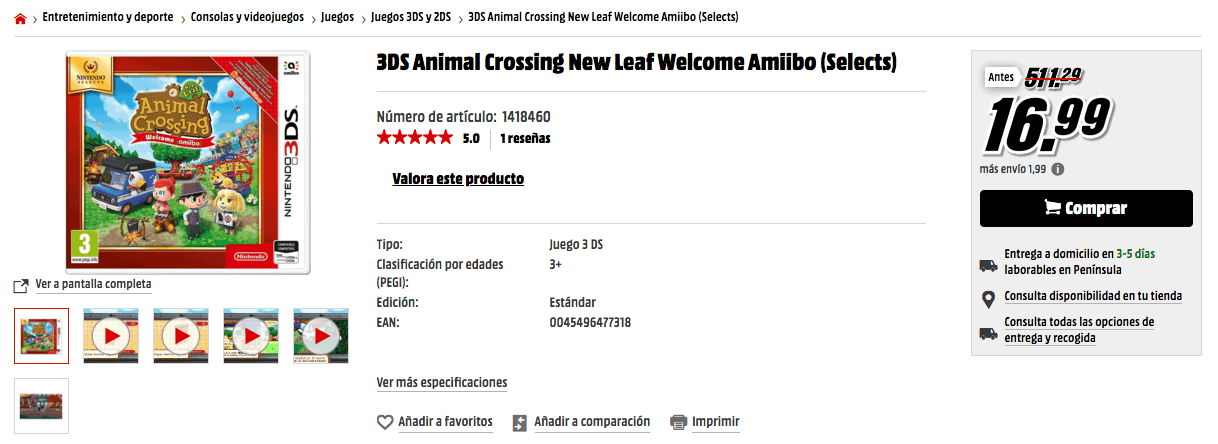Go to Consolas y videojuegos breadcrumb
The width and height of the screenshot is (1218, 444).
(x=247, y=18)
